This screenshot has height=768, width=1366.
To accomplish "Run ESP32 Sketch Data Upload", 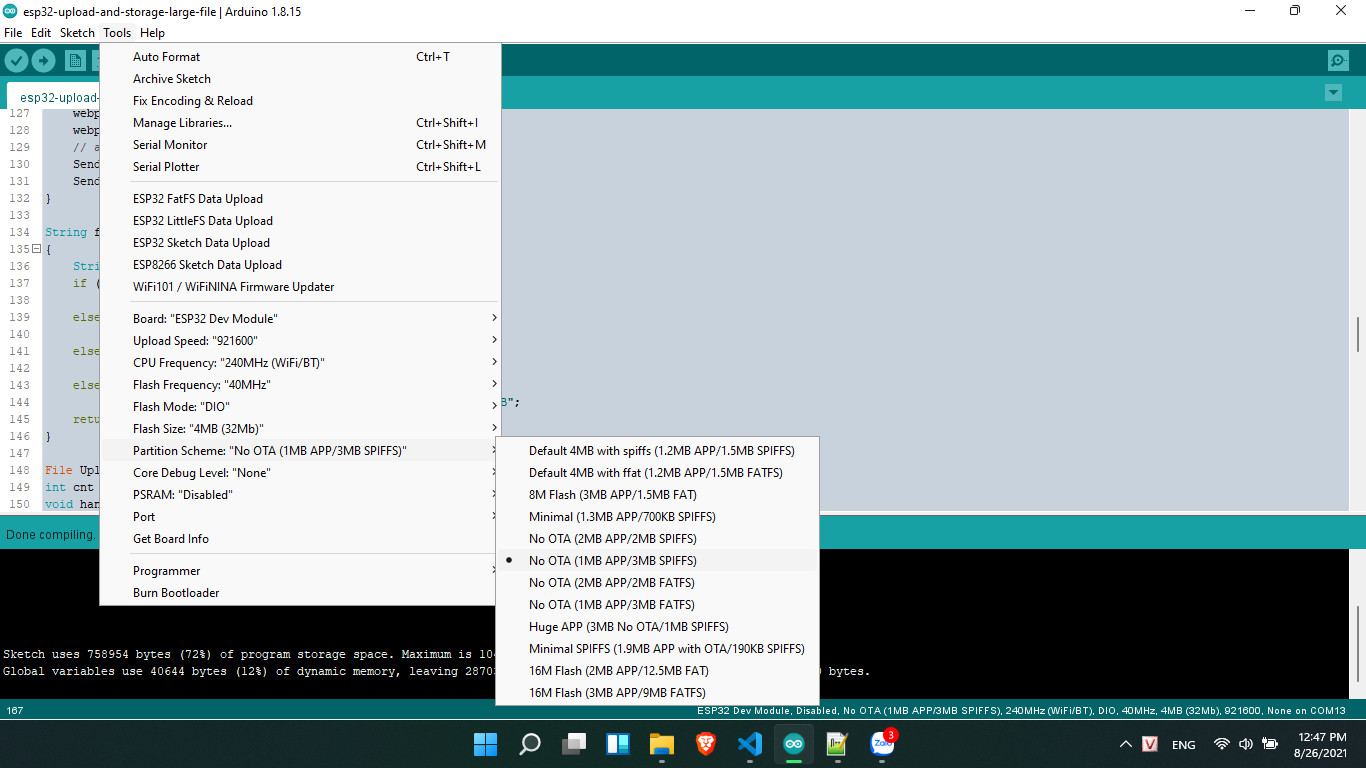I will coord(300,243).
